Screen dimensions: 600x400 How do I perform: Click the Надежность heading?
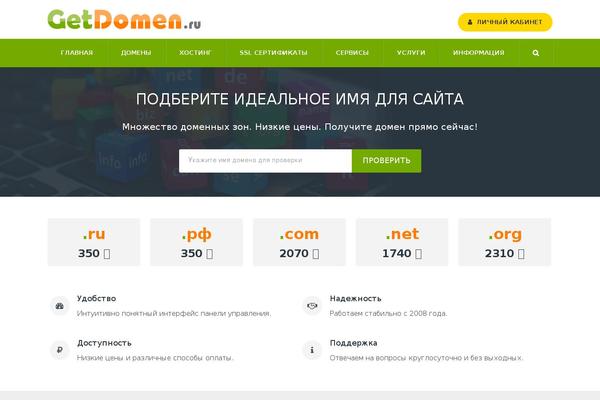pos(355,299)
